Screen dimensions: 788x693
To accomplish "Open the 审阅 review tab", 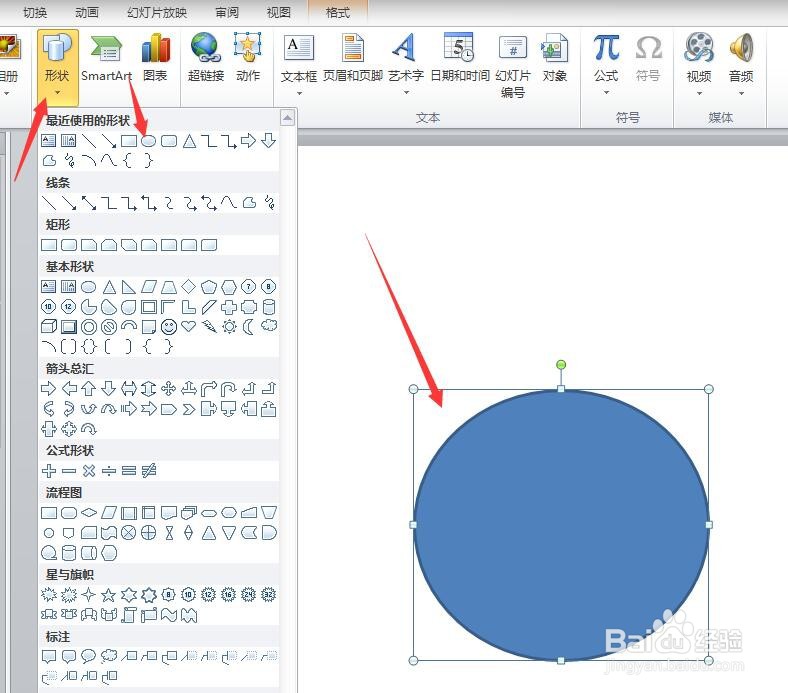I will point(227,12).
